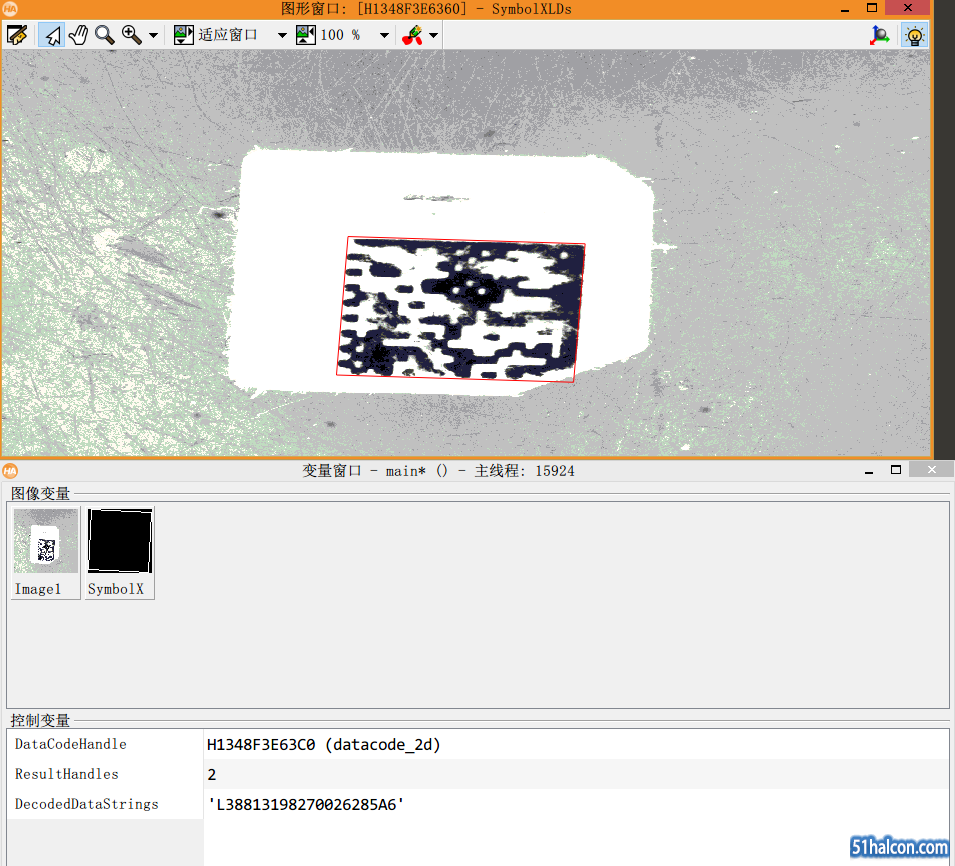
Task: Select the Image1 variable thumbnail
Action: pyautogui.click(x=46, y=552)
